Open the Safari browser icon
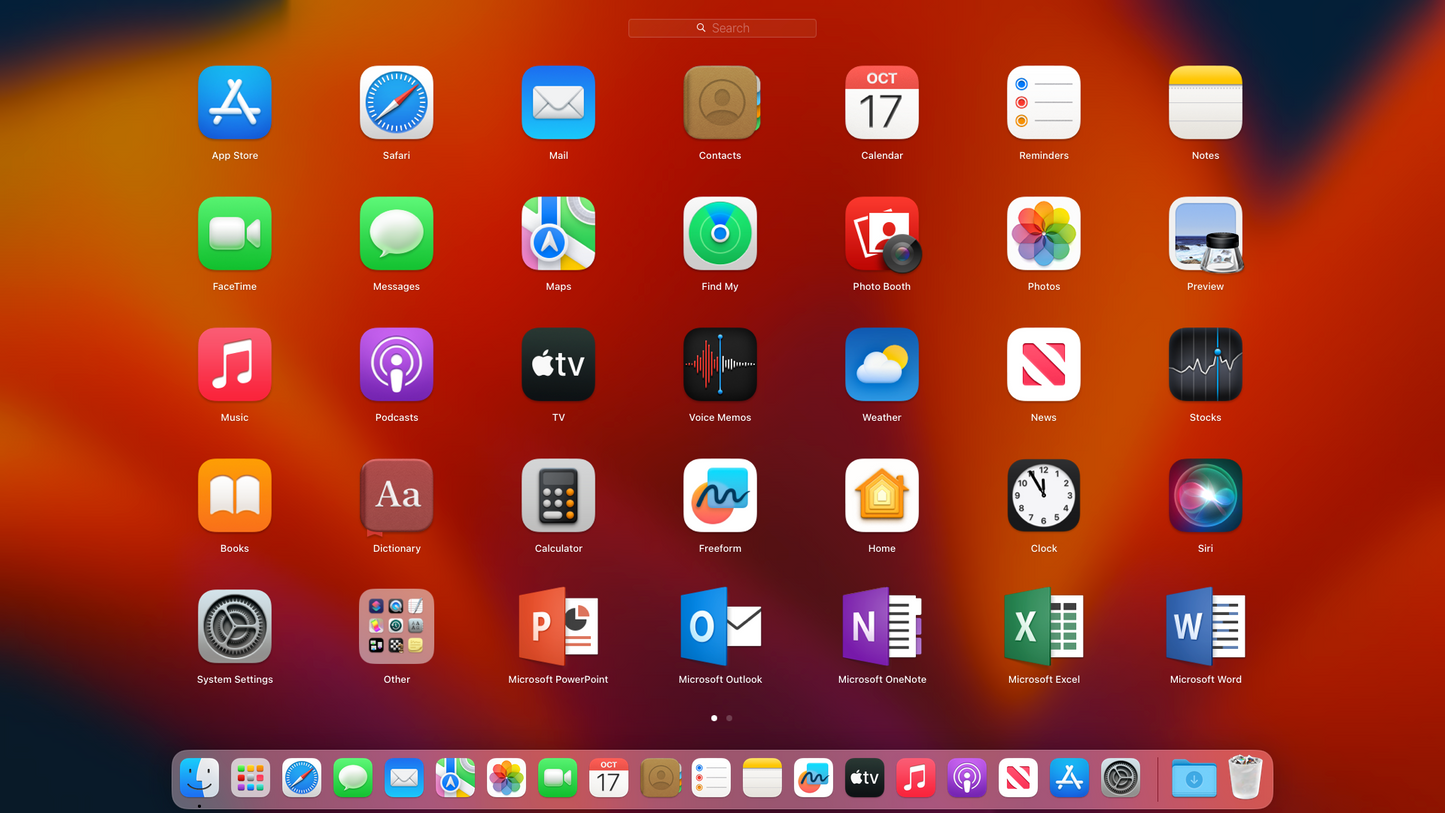 396,102
